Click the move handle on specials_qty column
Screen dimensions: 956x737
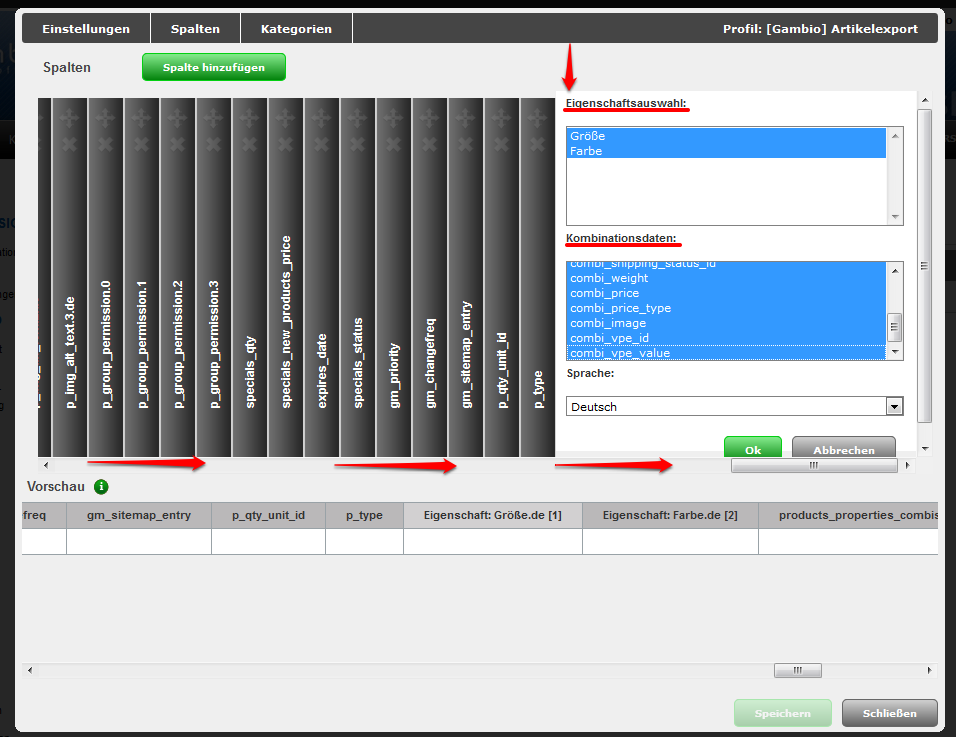point(250,118)
